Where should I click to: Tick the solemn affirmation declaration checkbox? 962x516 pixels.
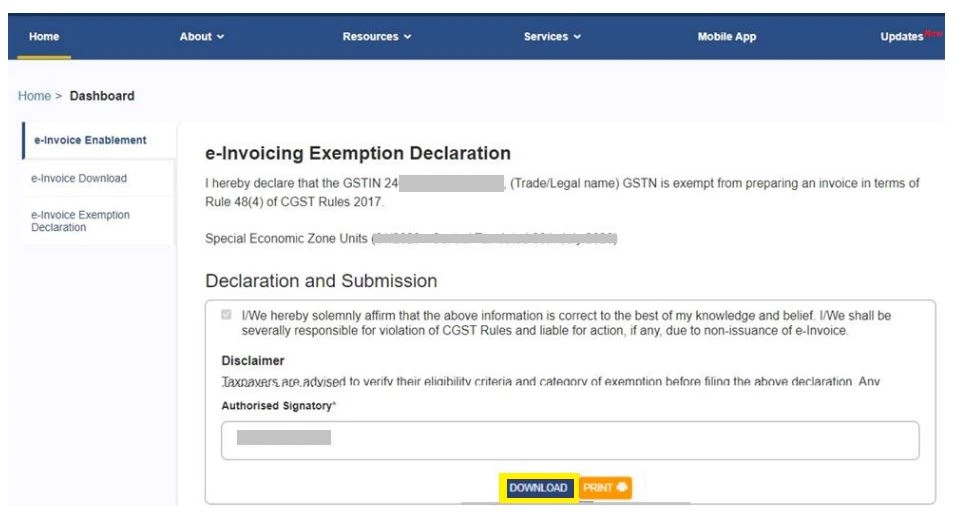(226, 315)
